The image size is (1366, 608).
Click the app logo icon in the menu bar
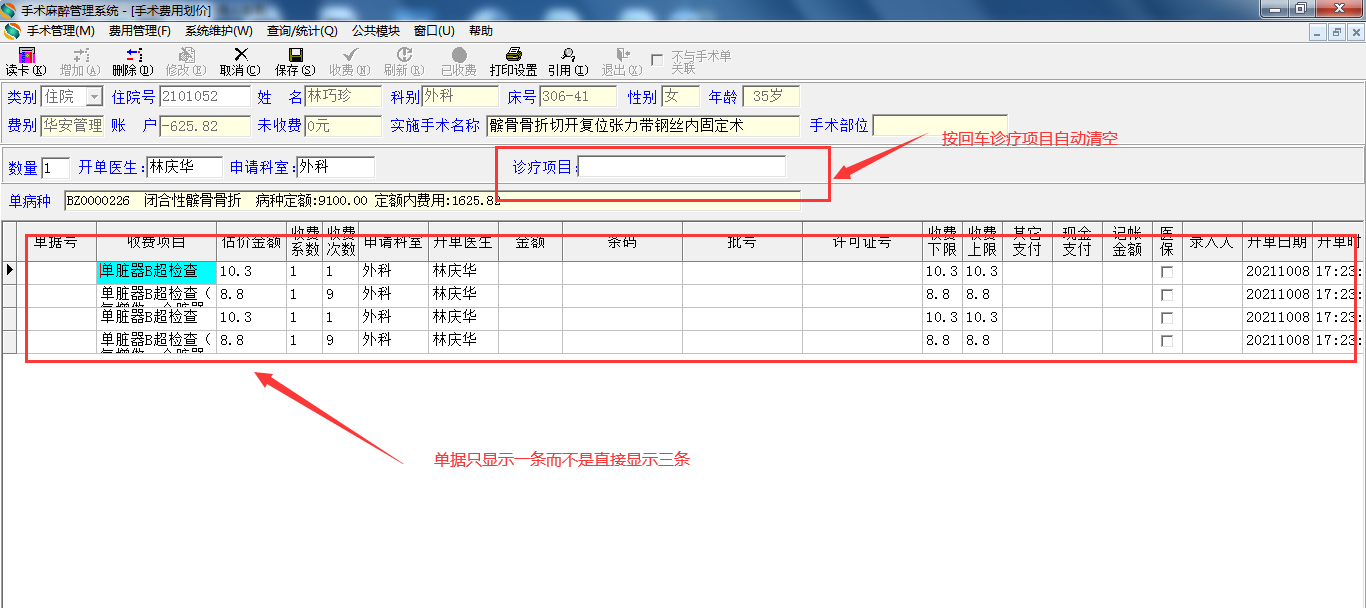pos(13,31)
